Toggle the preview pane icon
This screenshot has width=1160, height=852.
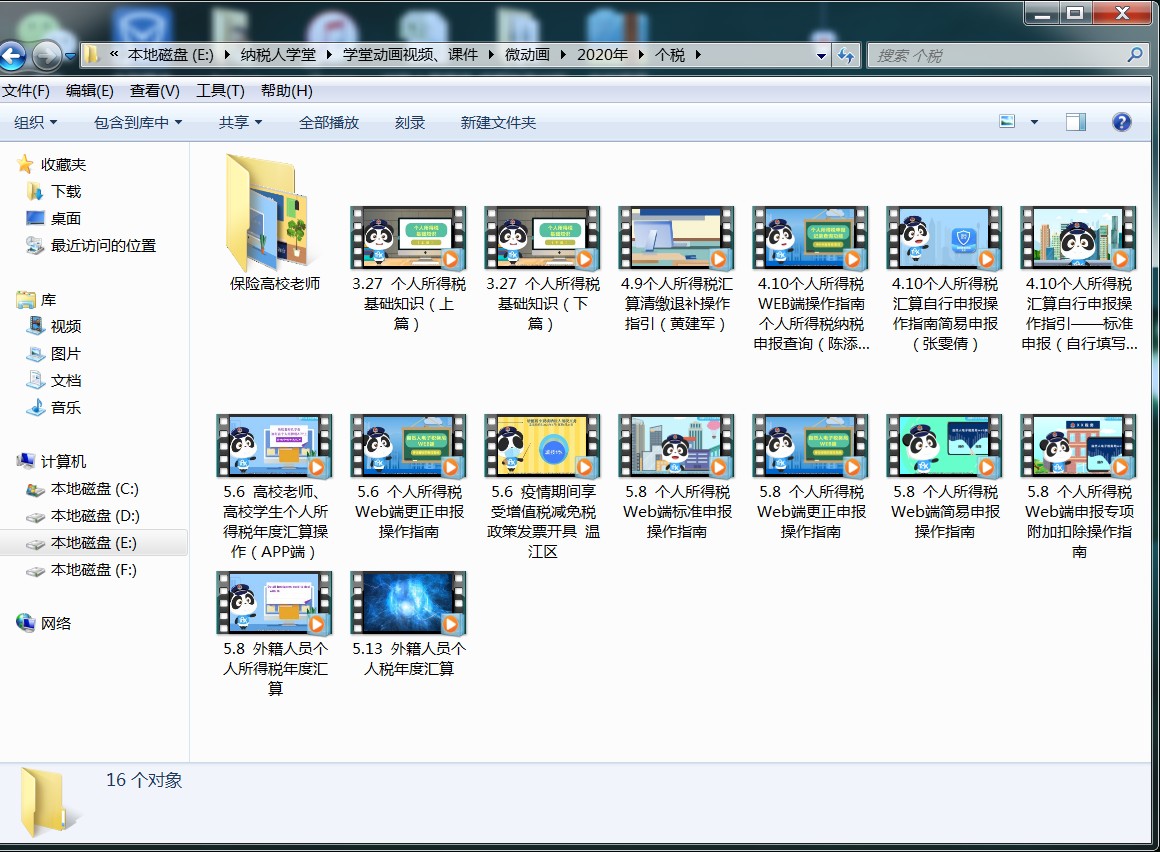tap(1075, 122)
